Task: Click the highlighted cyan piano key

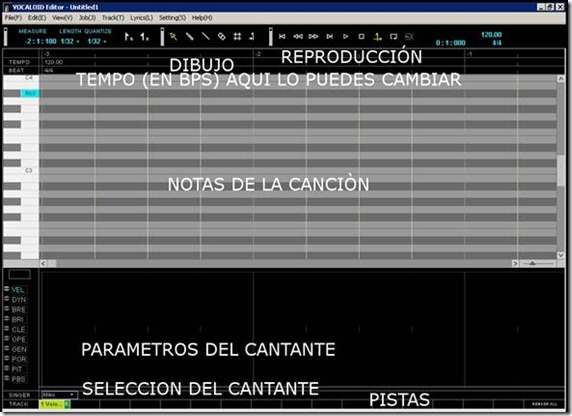Action: pos(30,93)
